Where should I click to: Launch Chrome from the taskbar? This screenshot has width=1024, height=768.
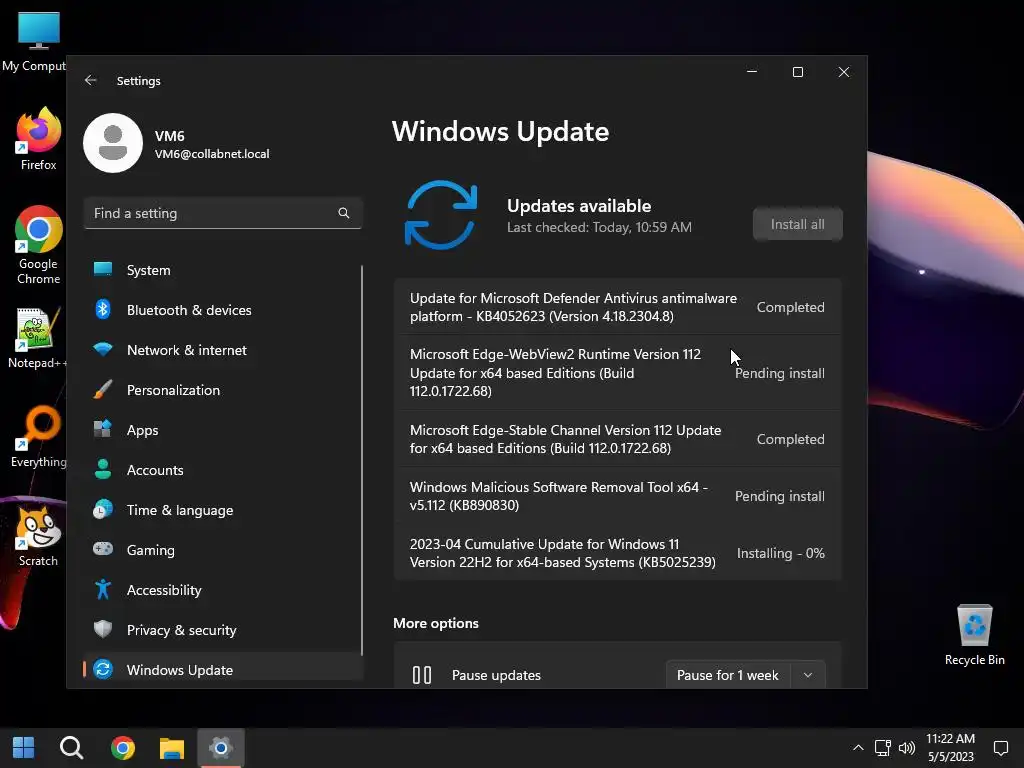tap(122, 747)
